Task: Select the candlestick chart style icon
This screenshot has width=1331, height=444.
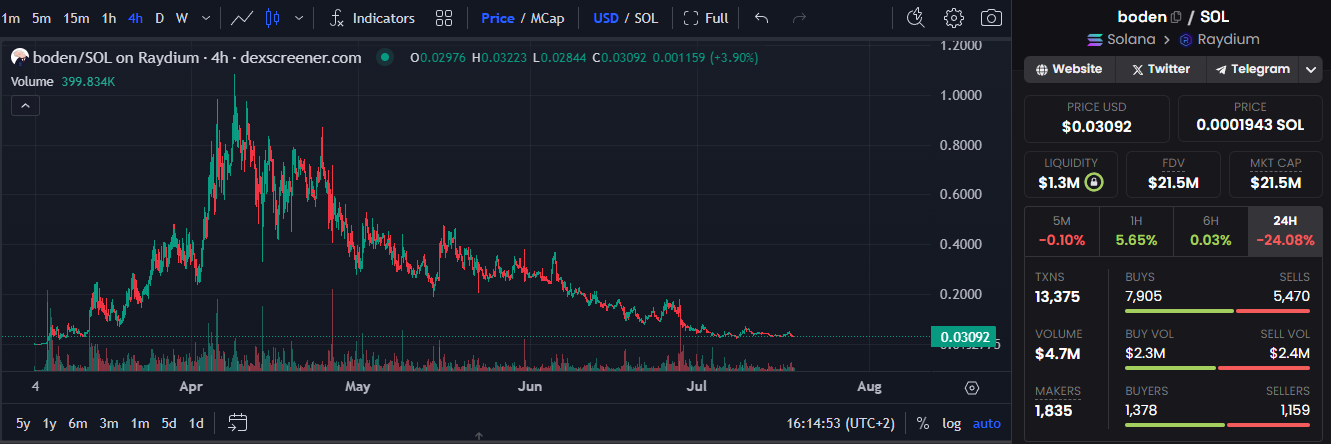Action: click(x=273, y=18)
